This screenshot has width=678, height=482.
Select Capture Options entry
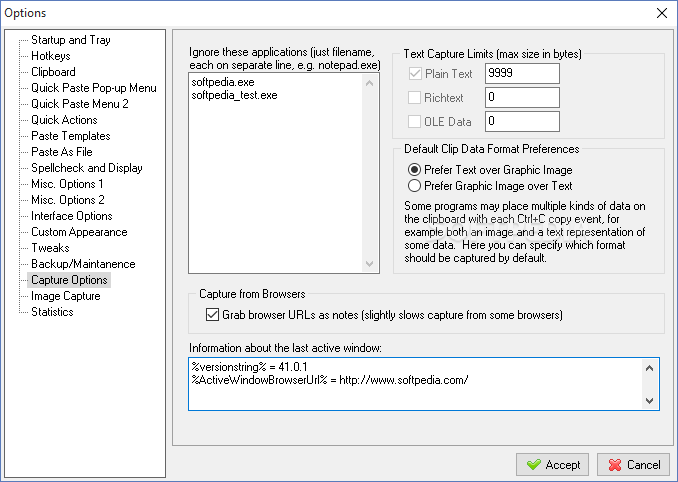tap(69, 280)
